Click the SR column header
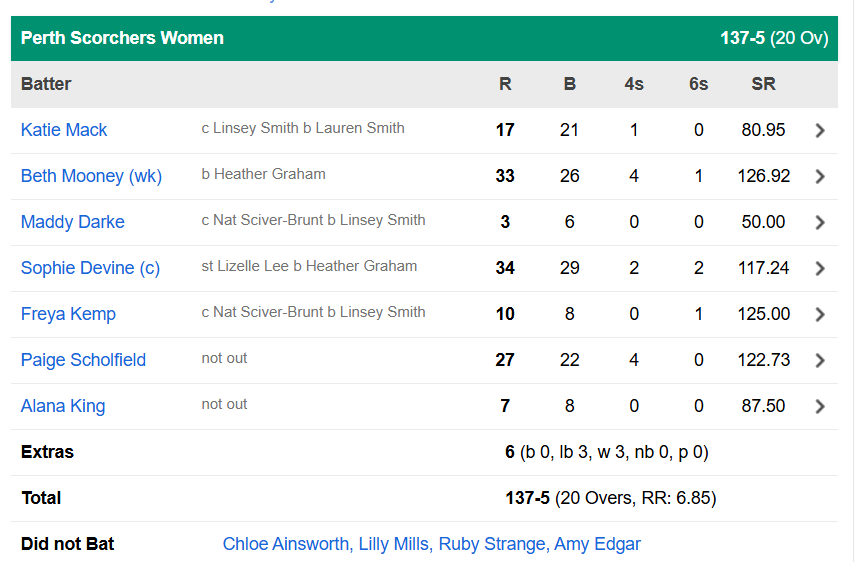Image resolution: width=863 pixels, height=562 pixels. 763,84
